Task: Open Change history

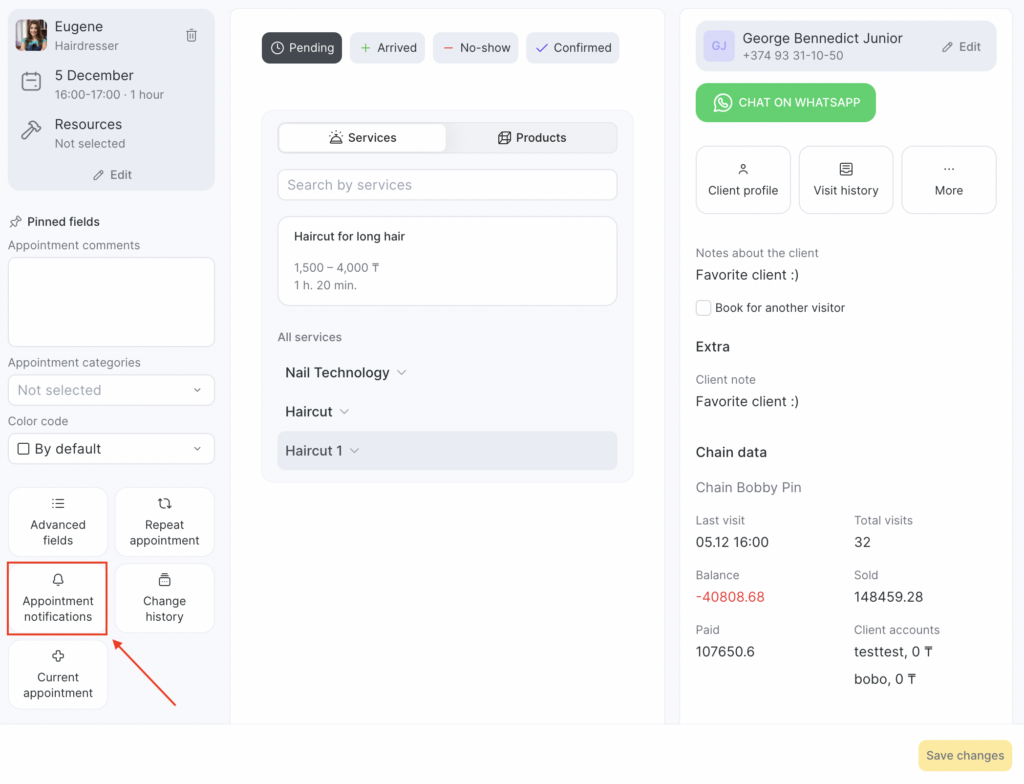Action: (164, 598)
